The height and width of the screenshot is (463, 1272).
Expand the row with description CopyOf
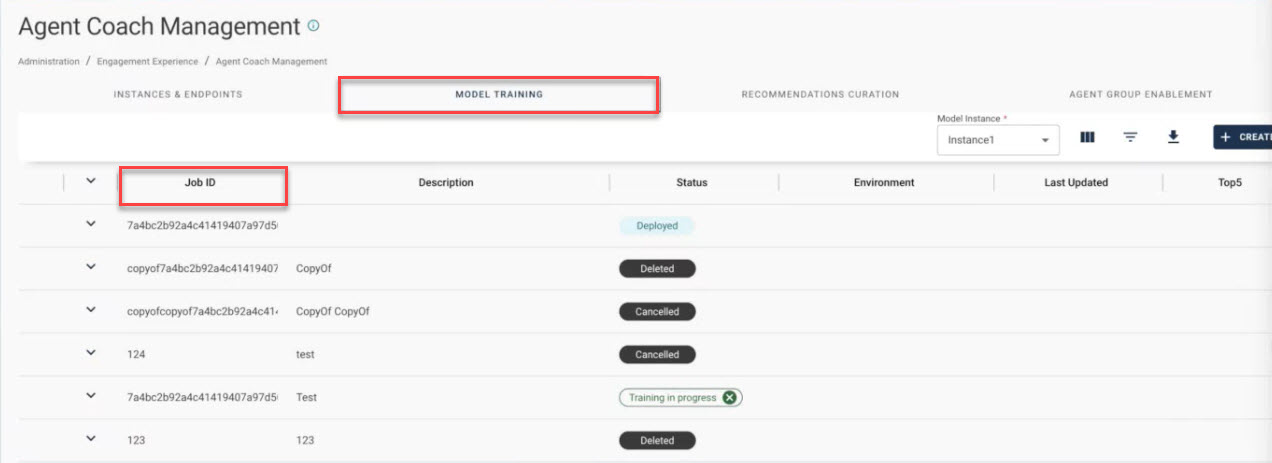coord(91,268)
